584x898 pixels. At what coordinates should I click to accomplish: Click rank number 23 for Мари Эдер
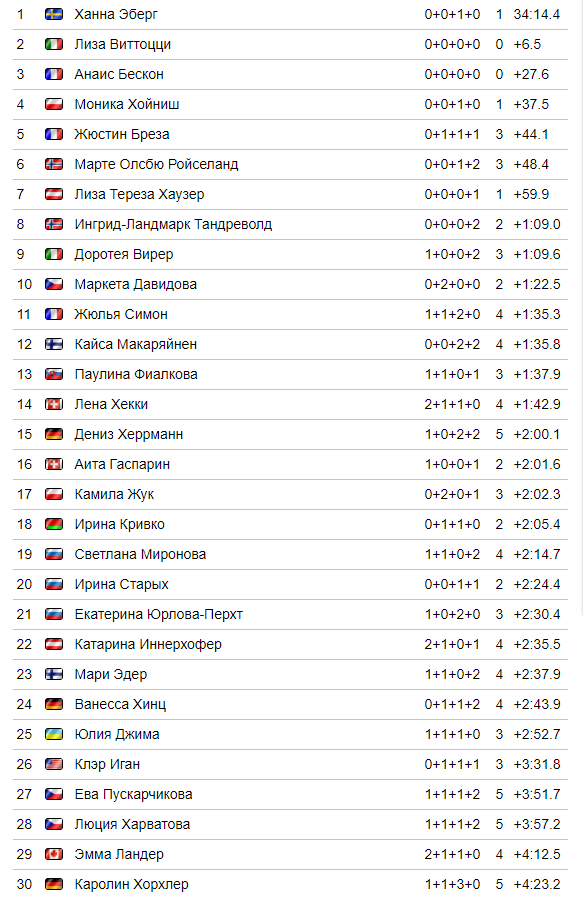point(24,674)
